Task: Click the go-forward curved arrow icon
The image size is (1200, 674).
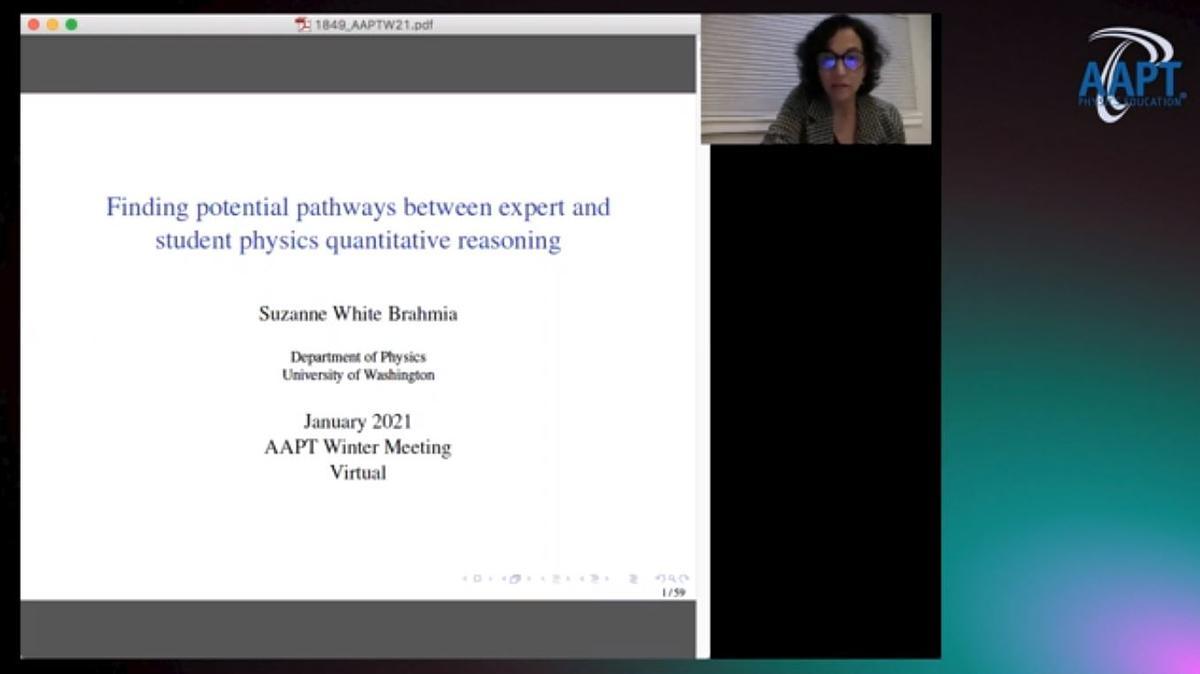Action: pos(684,578)
